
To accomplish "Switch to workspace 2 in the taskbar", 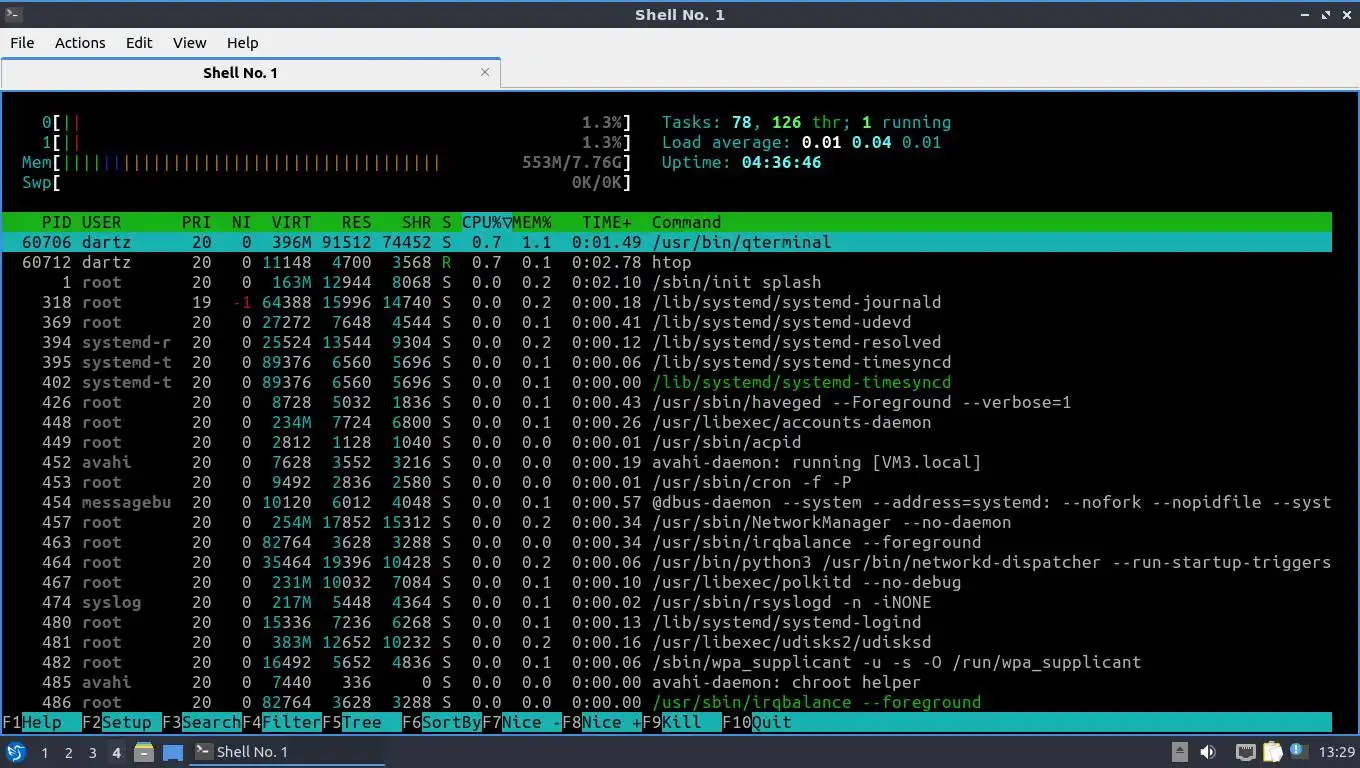I will 68,752.
